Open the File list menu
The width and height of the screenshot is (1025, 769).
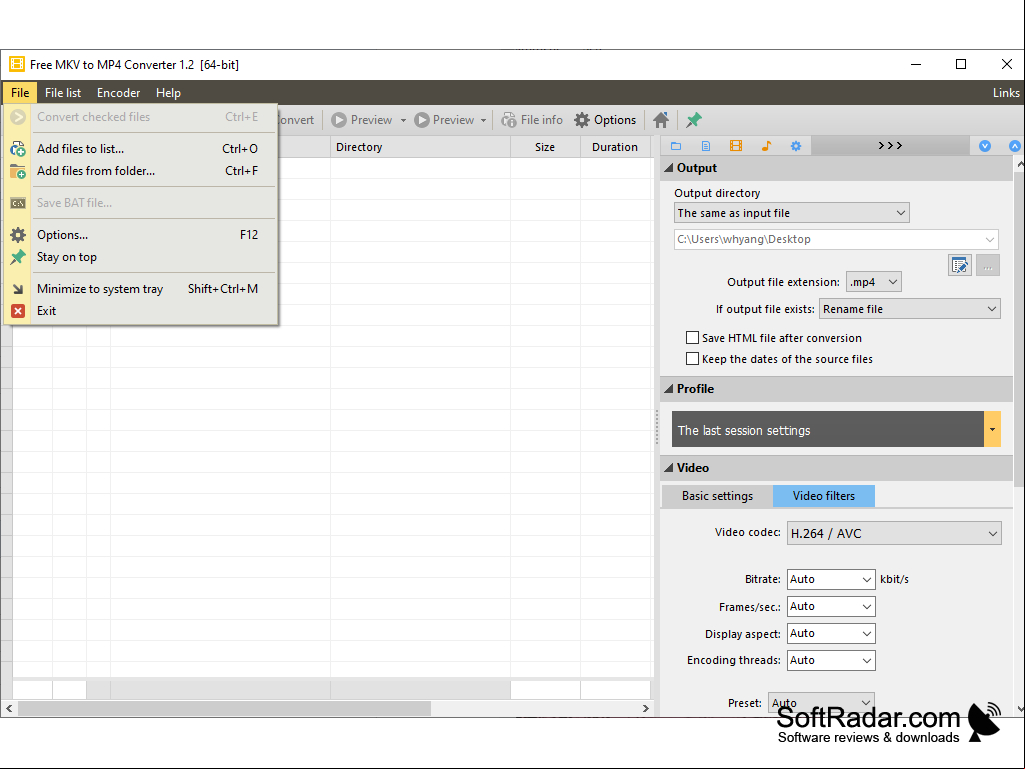pos(63,93)
